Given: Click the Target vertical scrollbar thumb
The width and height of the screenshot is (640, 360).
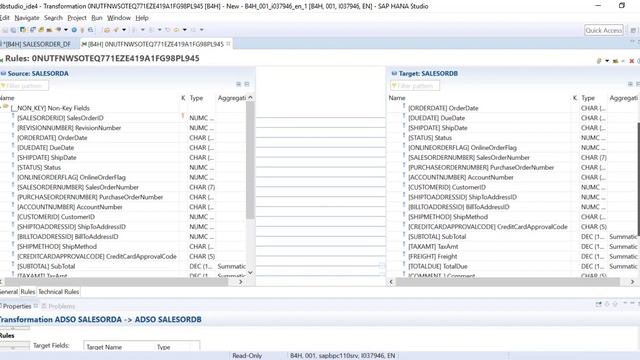Looking at the screenshot, I should pos(638,178).
